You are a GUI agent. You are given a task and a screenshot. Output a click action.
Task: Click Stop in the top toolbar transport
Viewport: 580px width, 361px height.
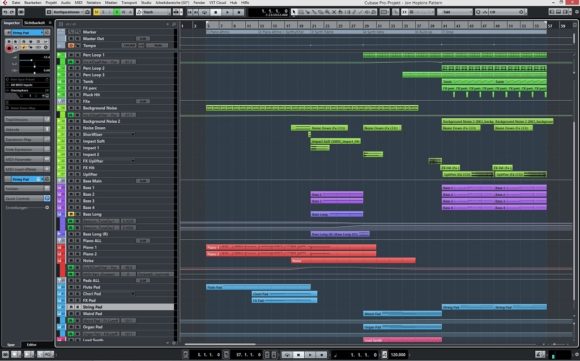point(216,12)
